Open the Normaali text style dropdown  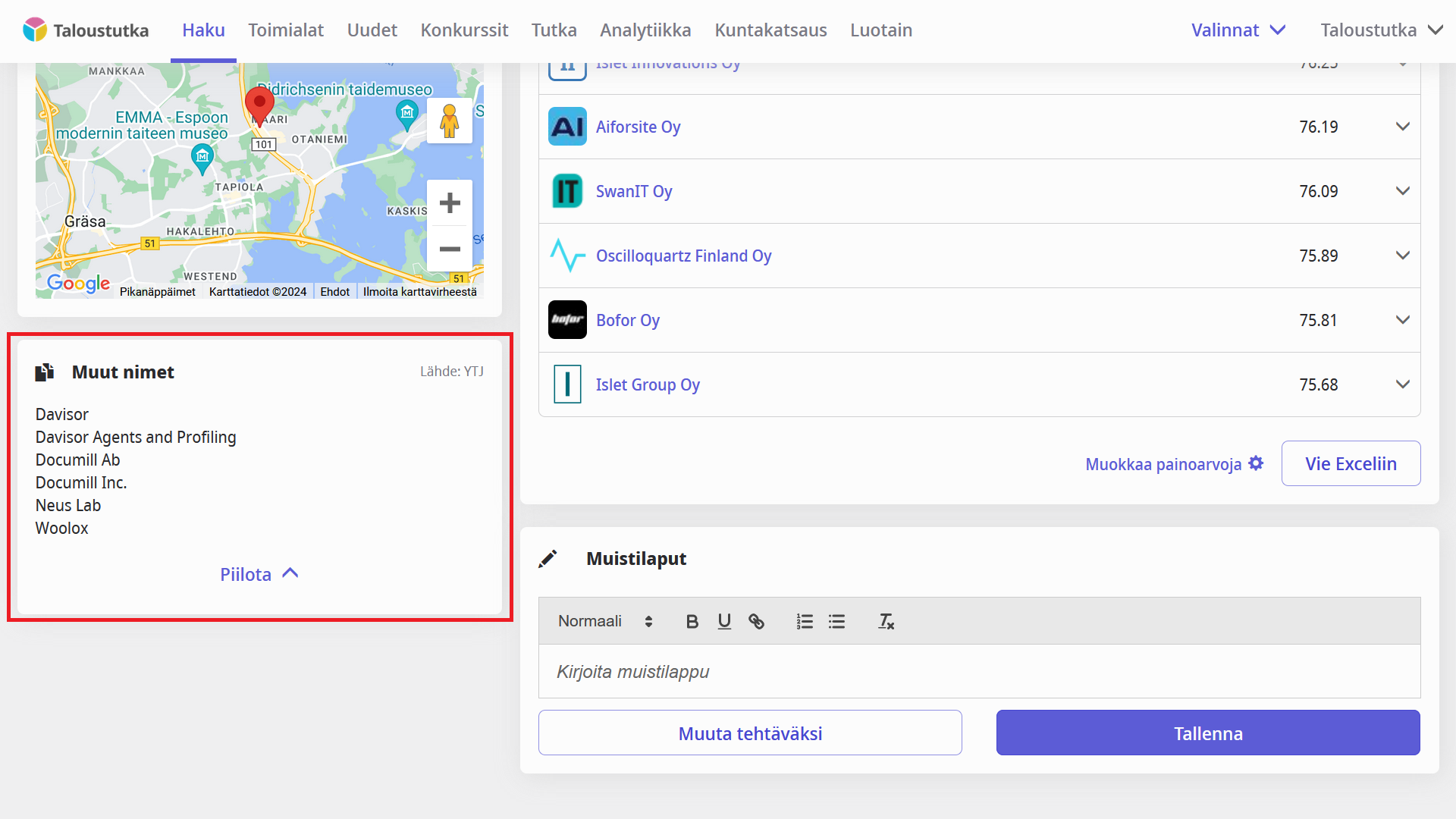click(x=605, y=621)
